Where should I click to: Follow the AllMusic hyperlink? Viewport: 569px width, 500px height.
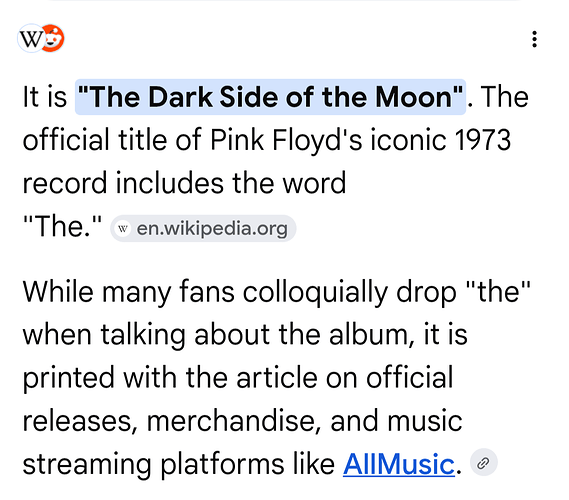point(399,464)
